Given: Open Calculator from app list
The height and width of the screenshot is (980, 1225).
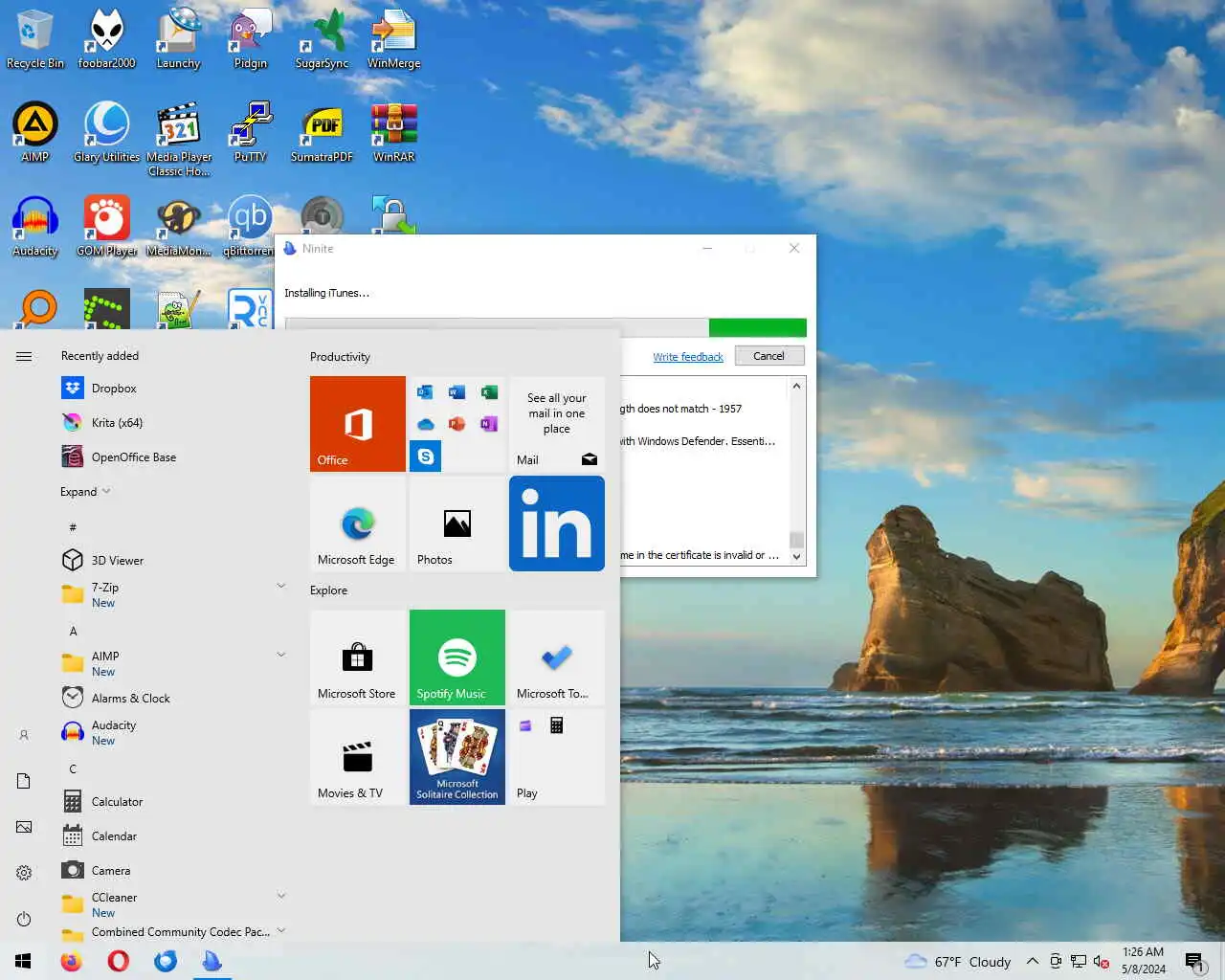Looking at the screenshot, I should click(172, 802).
